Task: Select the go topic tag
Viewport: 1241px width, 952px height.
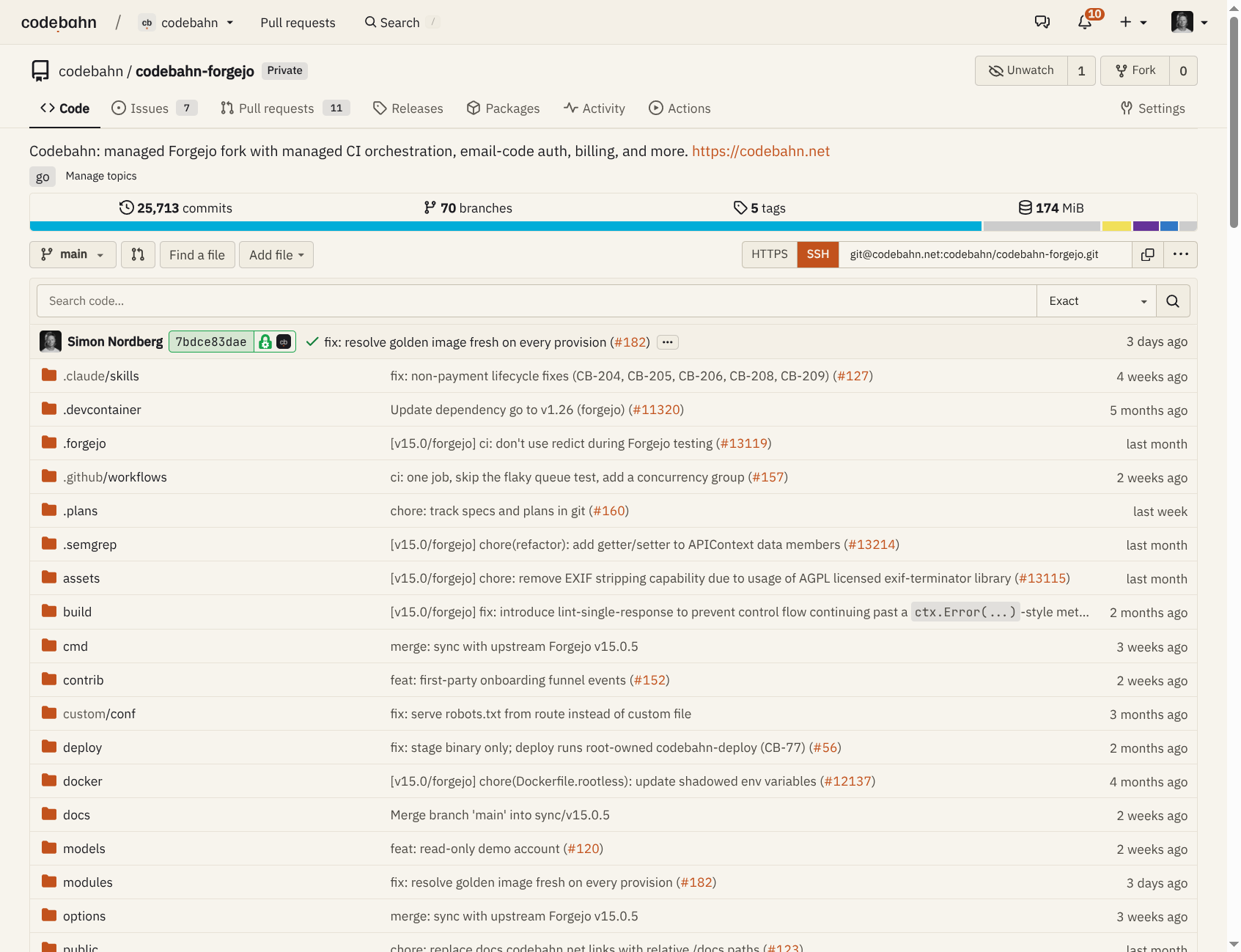Action: (x=43, y=177)
